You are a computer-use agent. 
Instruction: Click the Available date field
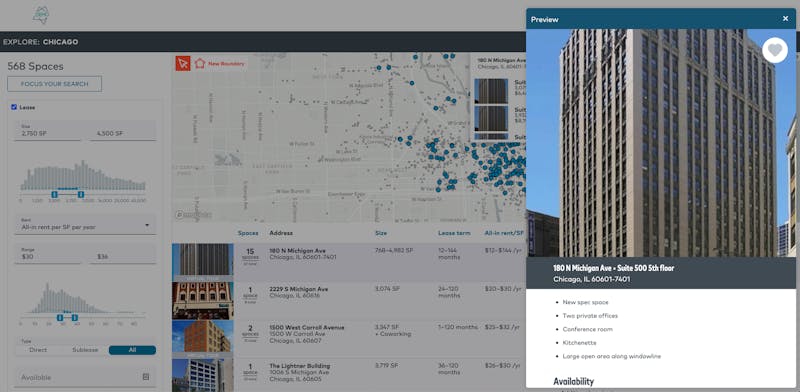85,377
